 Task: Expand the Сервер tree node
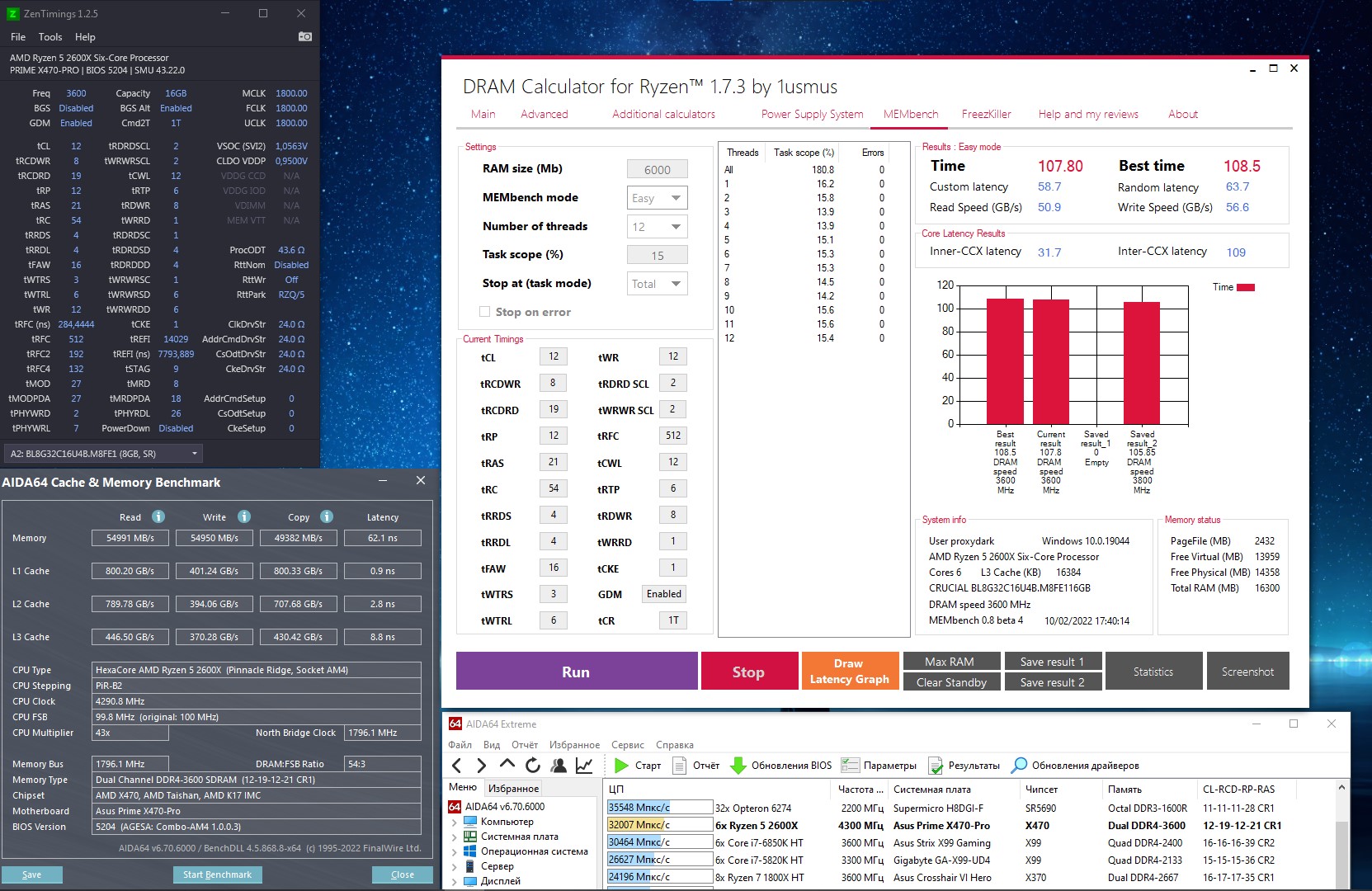point(455,866)
